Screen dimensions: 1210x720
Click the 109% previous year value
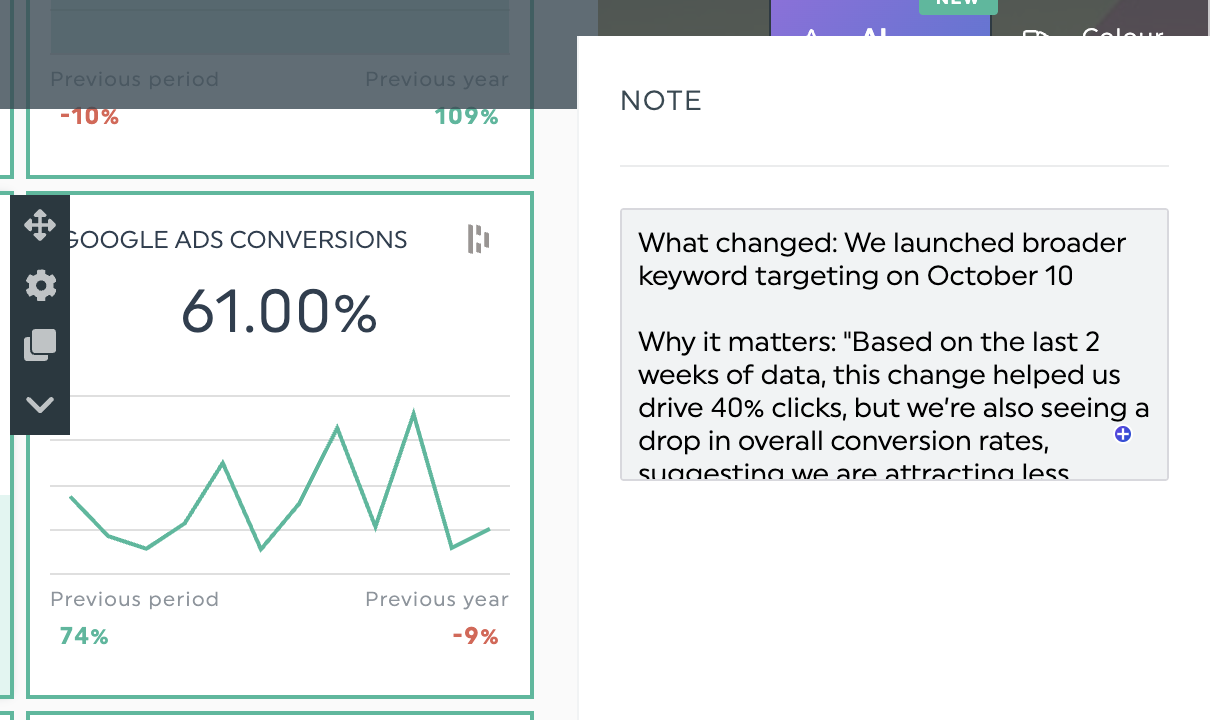tap(466, 116)
